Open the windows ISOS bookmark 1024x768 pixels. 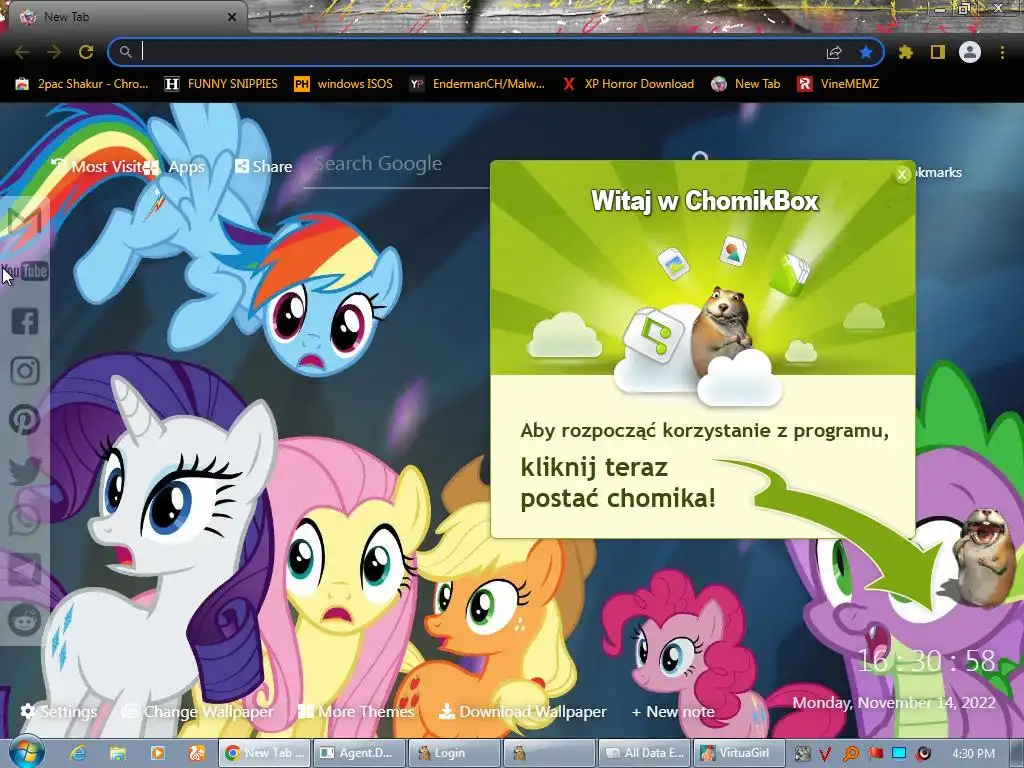coord(344,84)
